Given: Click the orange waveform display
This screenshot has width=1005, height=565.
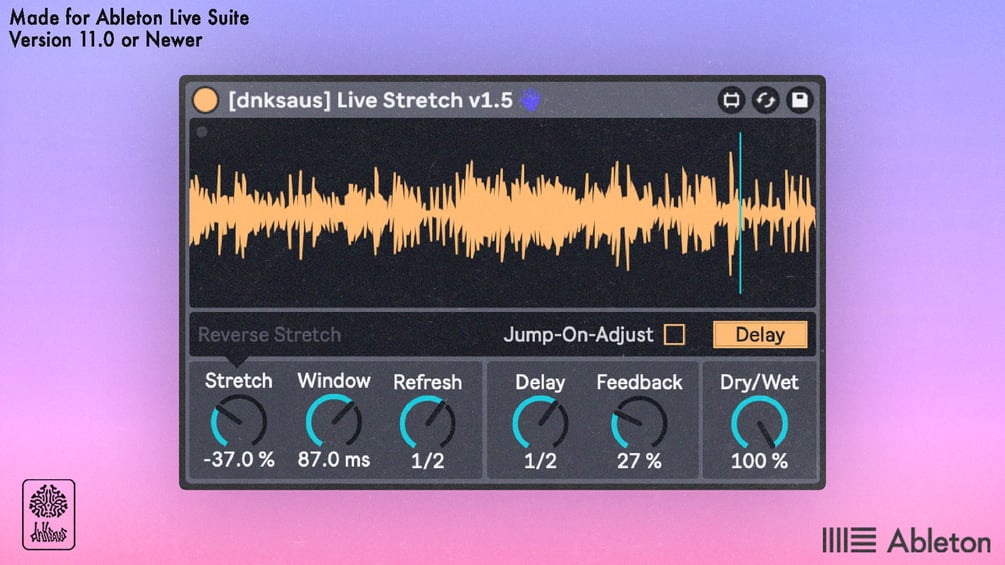Looking at the screenshot, I should tap(502, 213).
